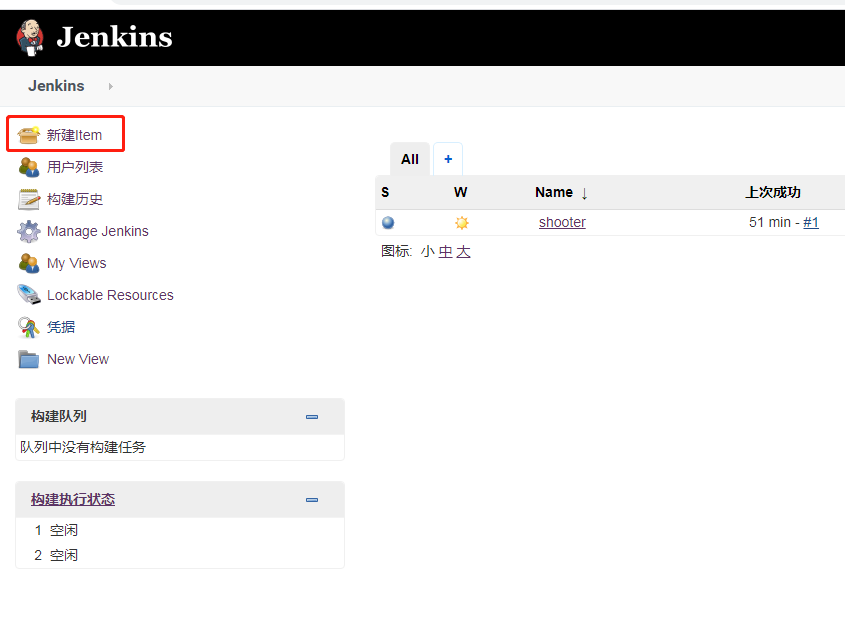
Task: Click the 构建历史 notepad icon
Action: click(x=29, y=199)
